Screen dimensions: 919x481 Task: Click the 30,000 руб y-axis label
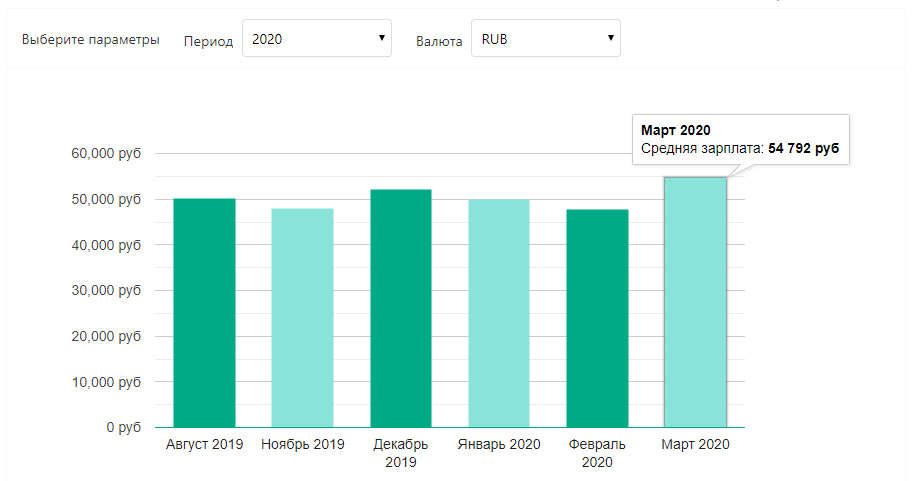(x=106, y=291)
